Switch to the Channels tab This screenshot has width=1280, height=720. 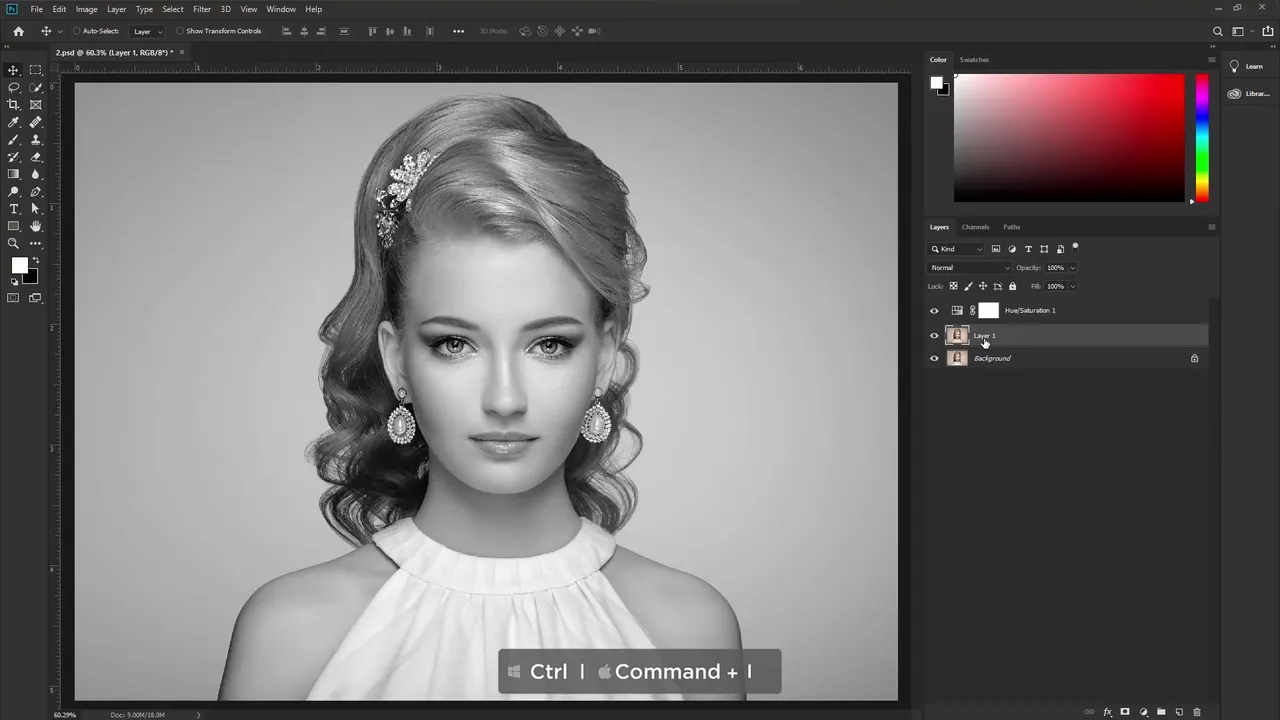[x=975, y=227]
